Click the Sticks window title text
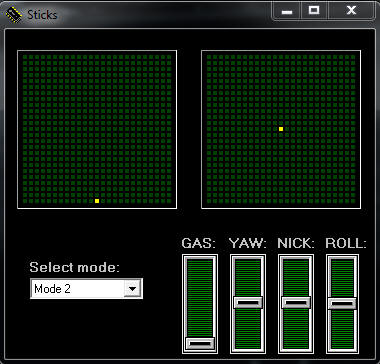 (x=42, y=15)
